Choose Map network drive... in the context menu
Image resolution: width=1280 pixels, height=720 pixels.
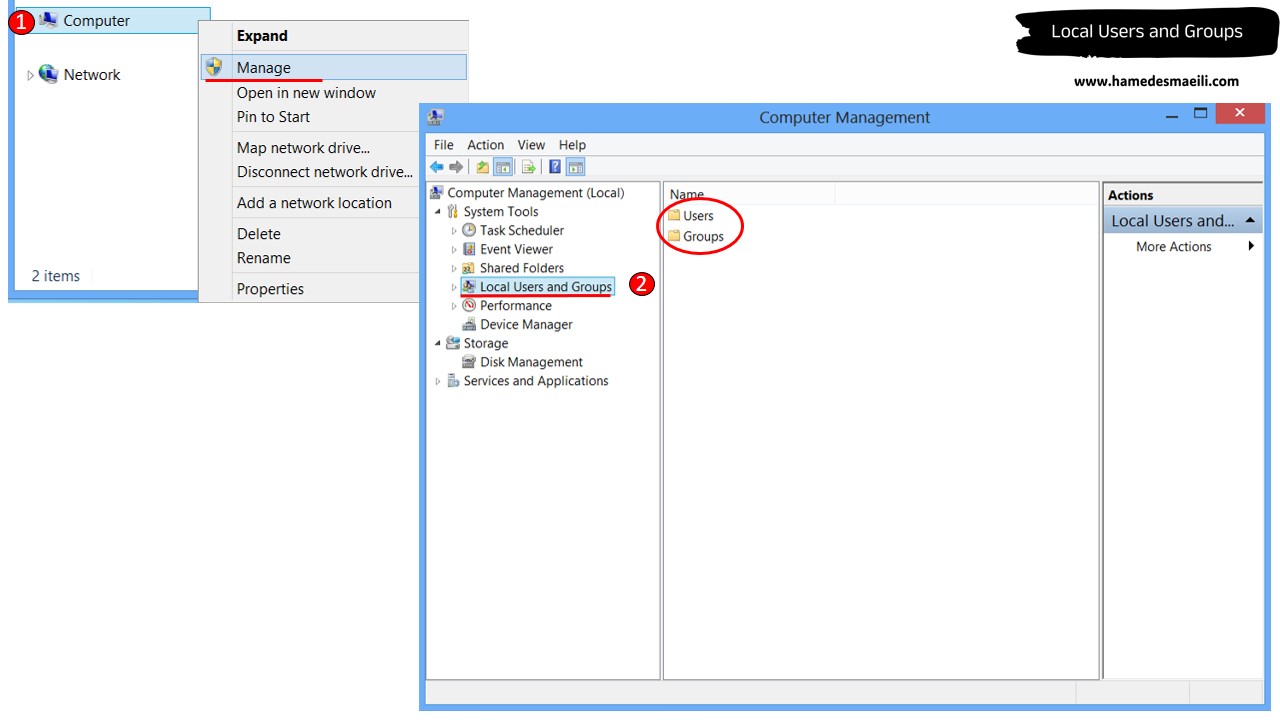tap(303, 148)
